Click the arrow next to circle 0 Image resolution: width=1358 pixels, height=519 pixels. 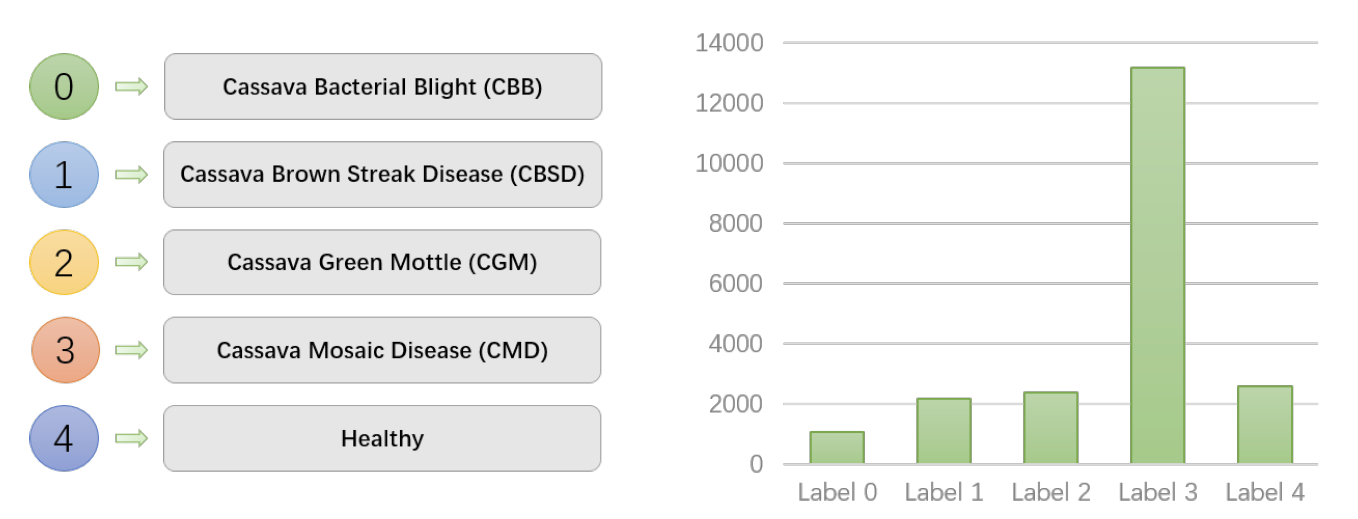[131, 87]
